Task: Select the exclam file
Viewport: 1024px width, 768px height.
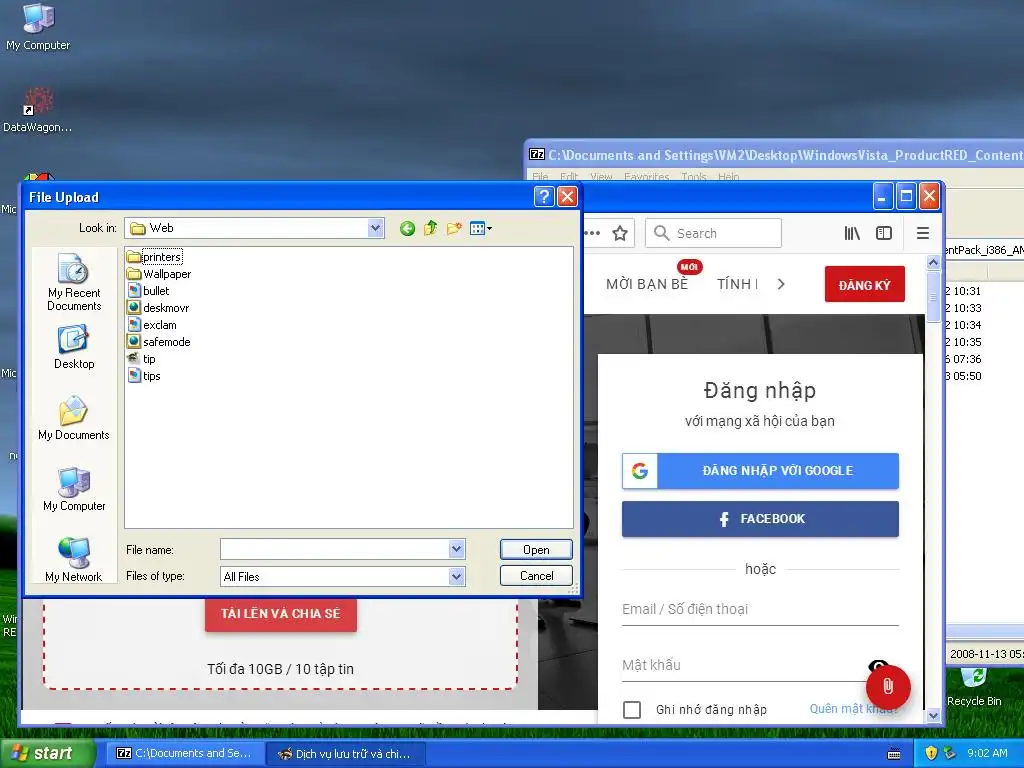Action: coord(152,325)
